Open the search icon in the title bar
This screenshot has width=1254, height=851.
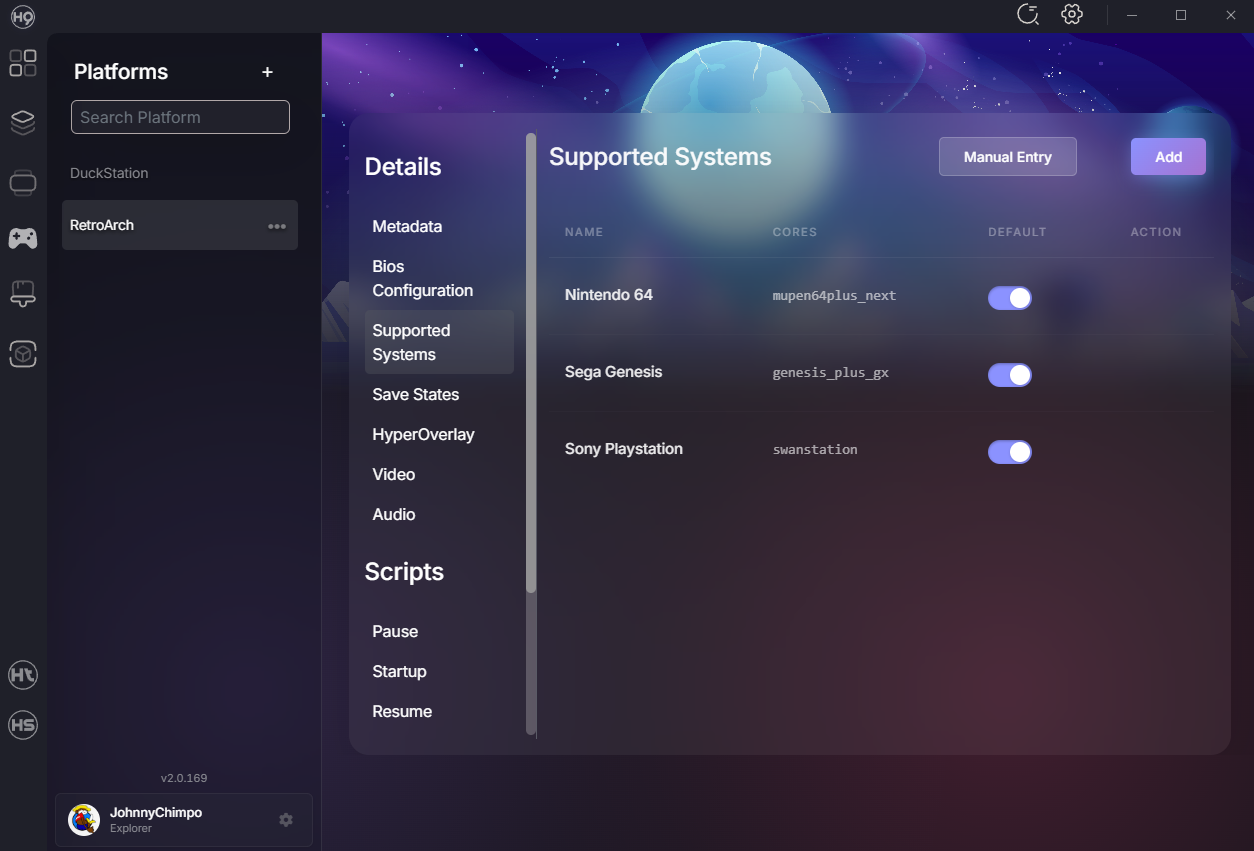tap(1027, 15)
